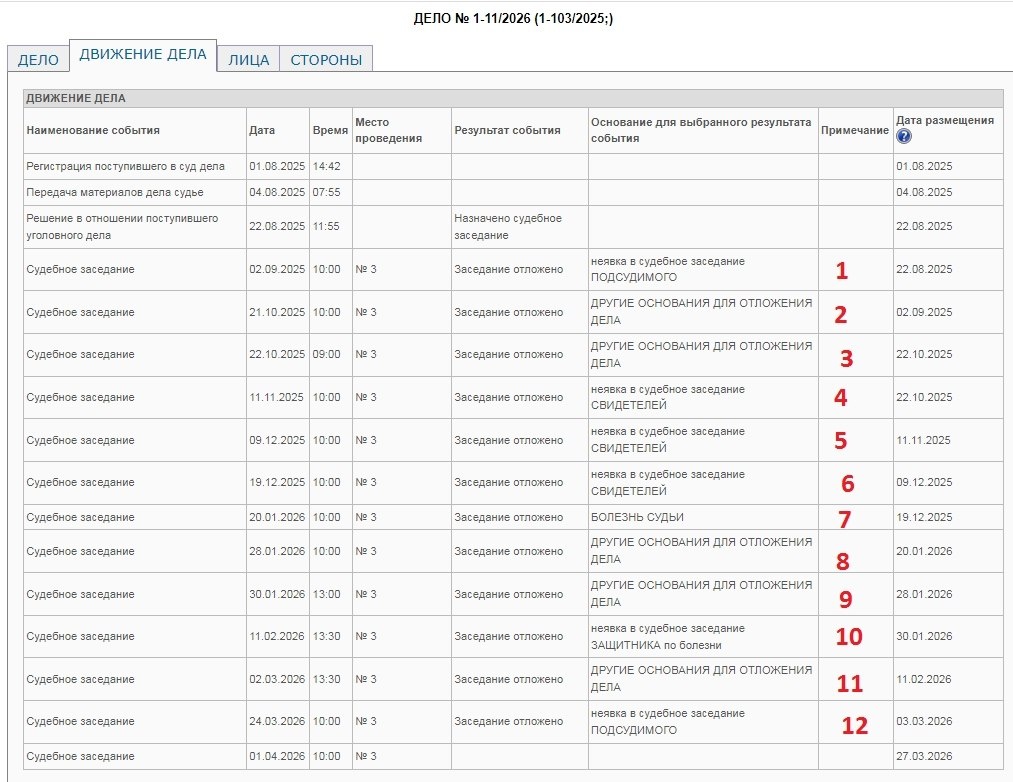Click hearing date 28.01.2026 in Дата column

[277, 551]
